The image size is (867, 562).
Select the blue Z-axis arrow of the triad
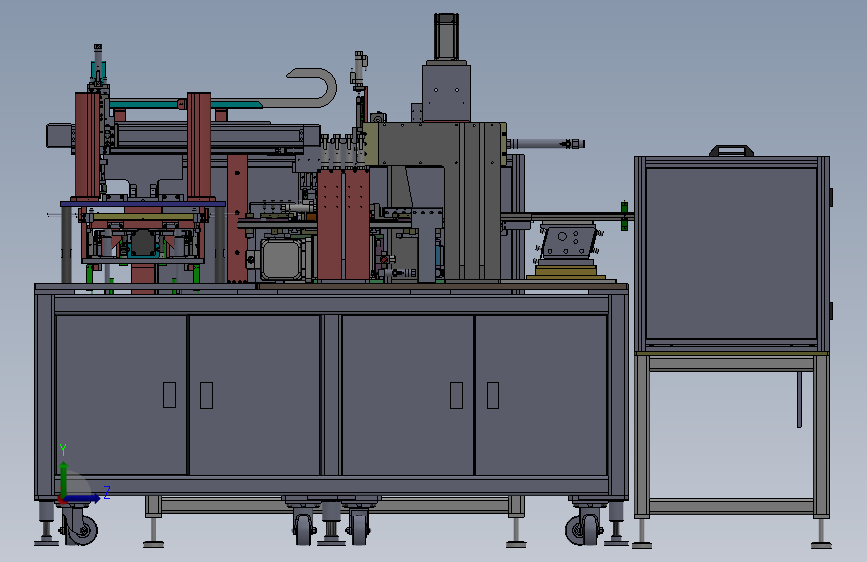coord(83,498)
